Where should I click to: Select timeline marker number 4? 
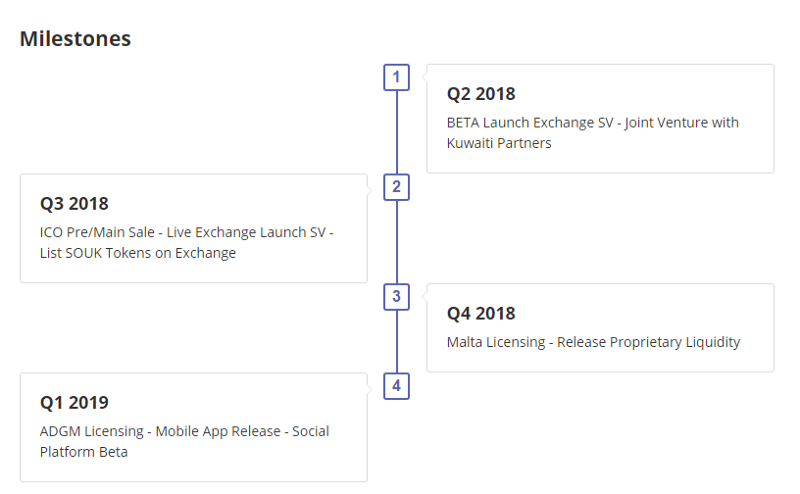(x=397, y=385)
